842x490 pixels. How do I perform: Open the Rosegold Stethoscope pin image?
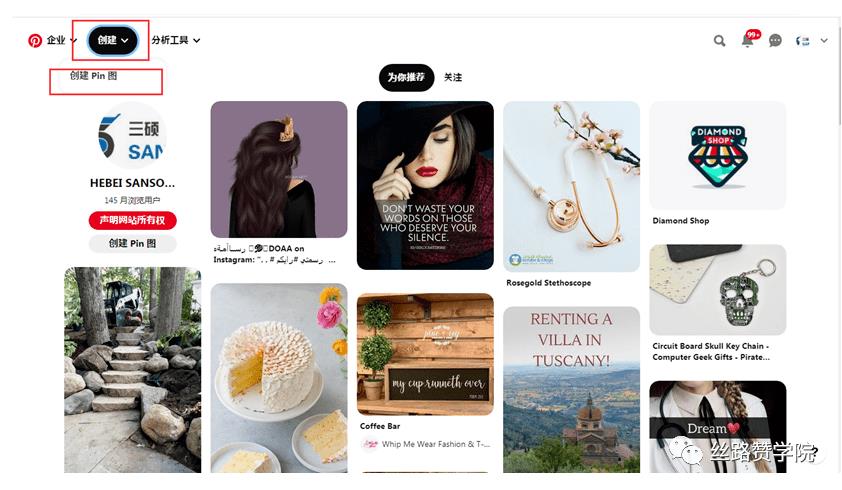point(571,186)
